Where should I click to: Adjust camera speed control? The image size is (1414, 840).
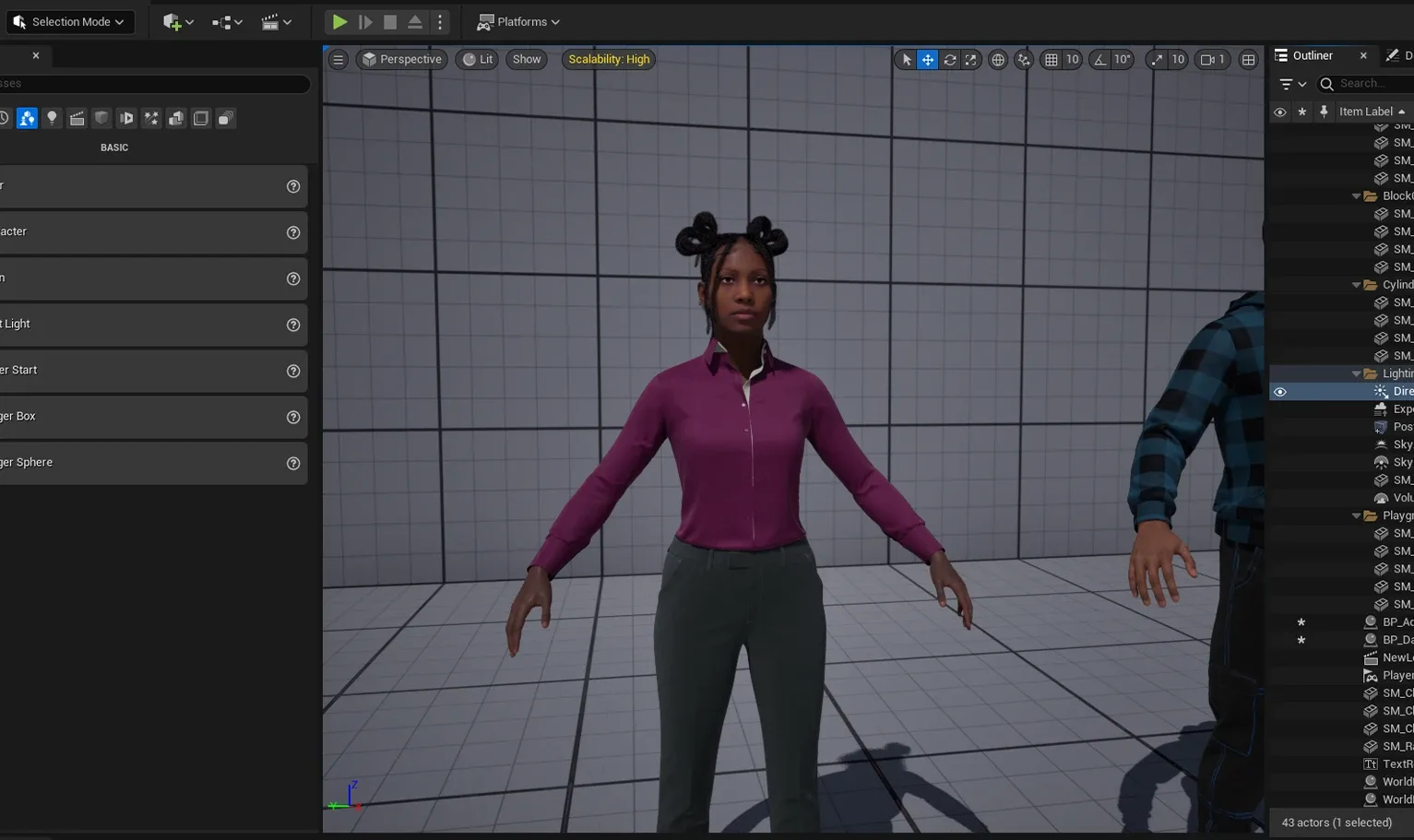[x=1212, y=59]
